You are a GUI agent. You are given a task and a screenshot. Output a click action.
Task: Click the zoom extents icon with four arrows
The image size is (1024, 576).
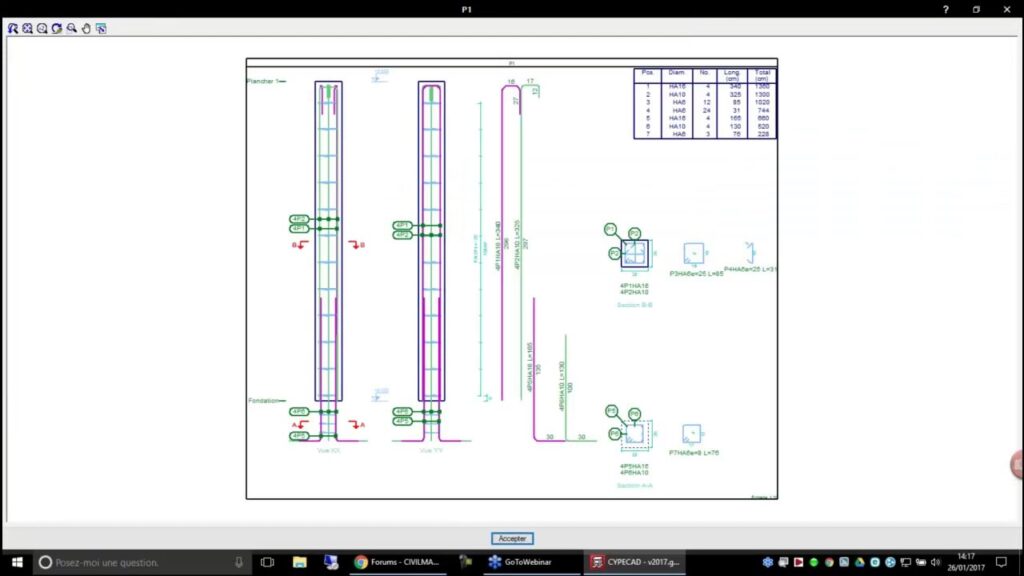pyautogui.click(x=27, y=28)
